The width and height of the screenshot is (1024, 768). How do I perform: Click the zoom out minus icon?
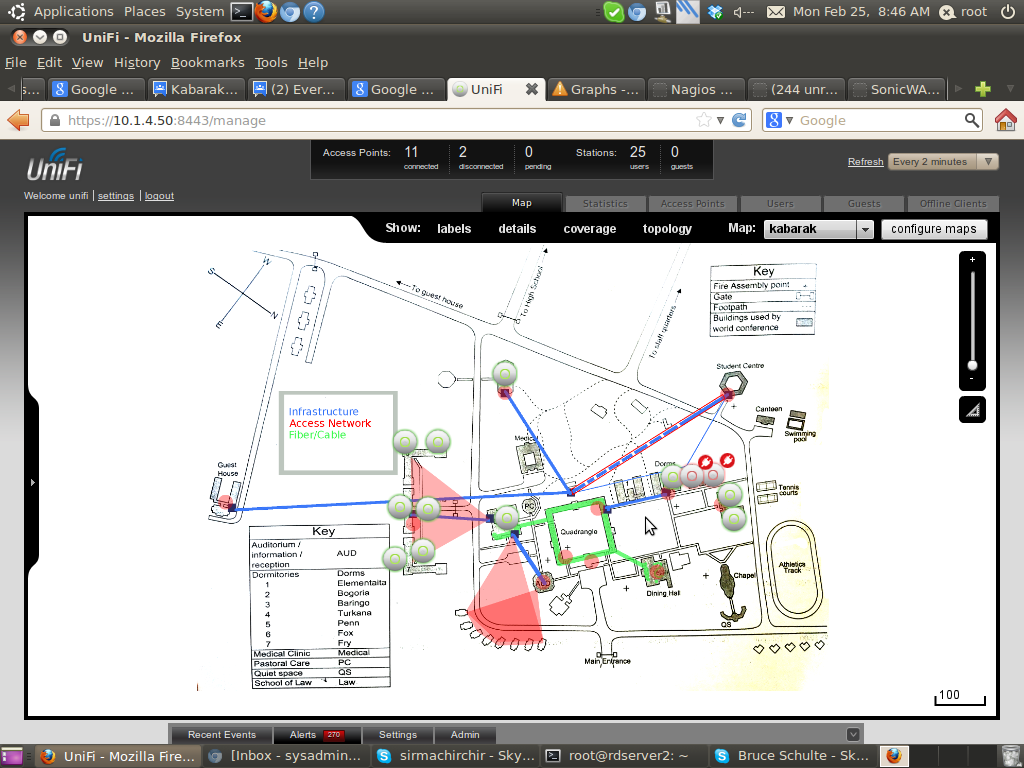972,379
